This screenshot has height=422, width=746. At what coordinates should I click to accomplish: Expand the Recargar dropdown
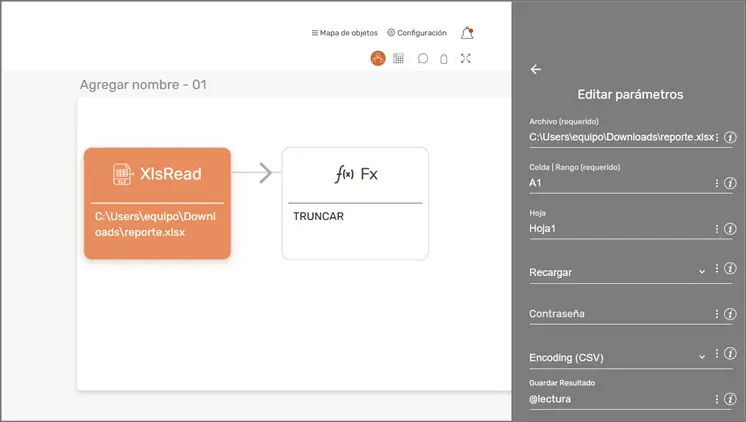click(x=702, y=271)
